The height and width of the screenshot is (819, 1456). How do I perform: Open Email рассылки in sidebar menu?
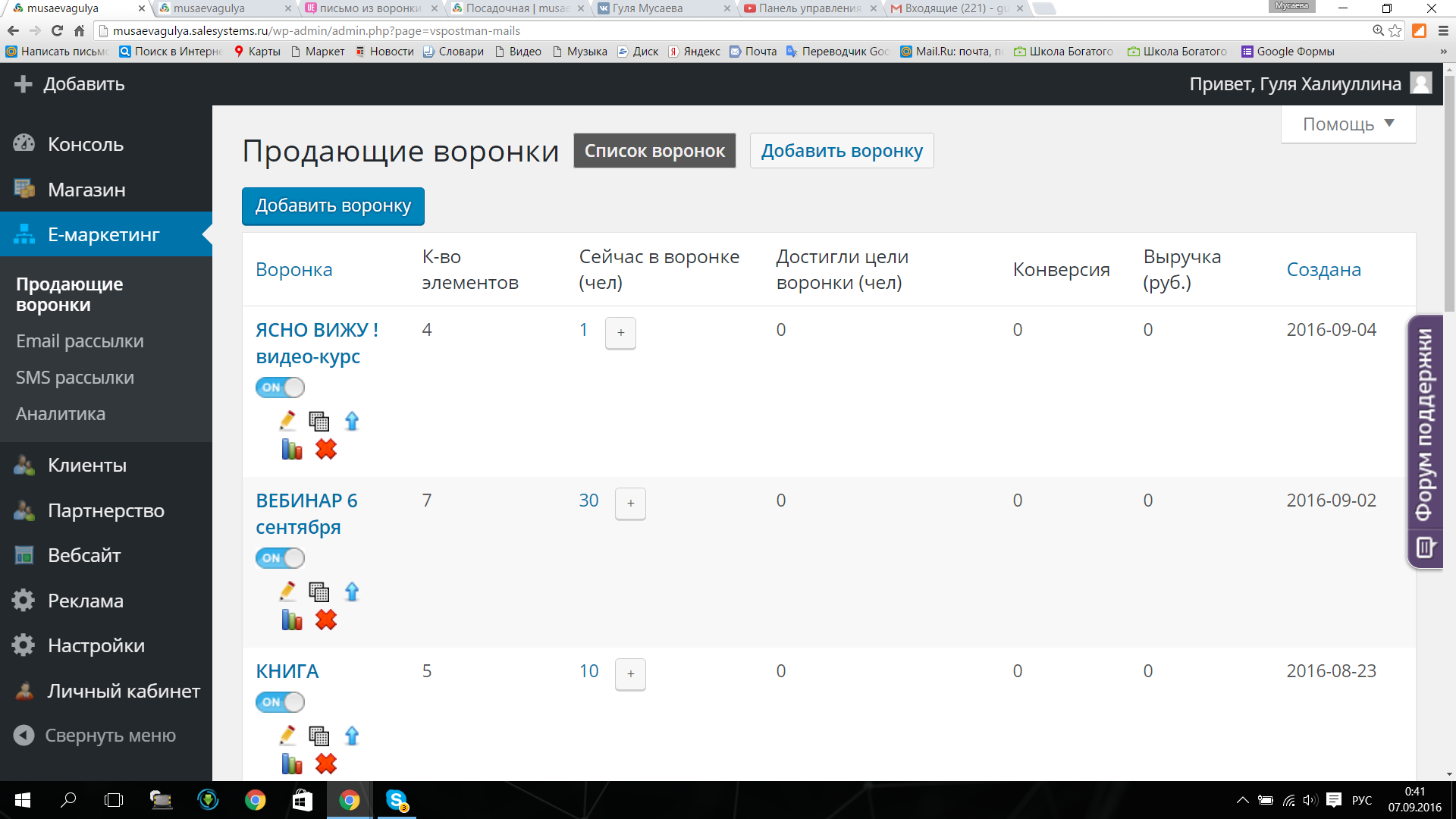[80, 341]
